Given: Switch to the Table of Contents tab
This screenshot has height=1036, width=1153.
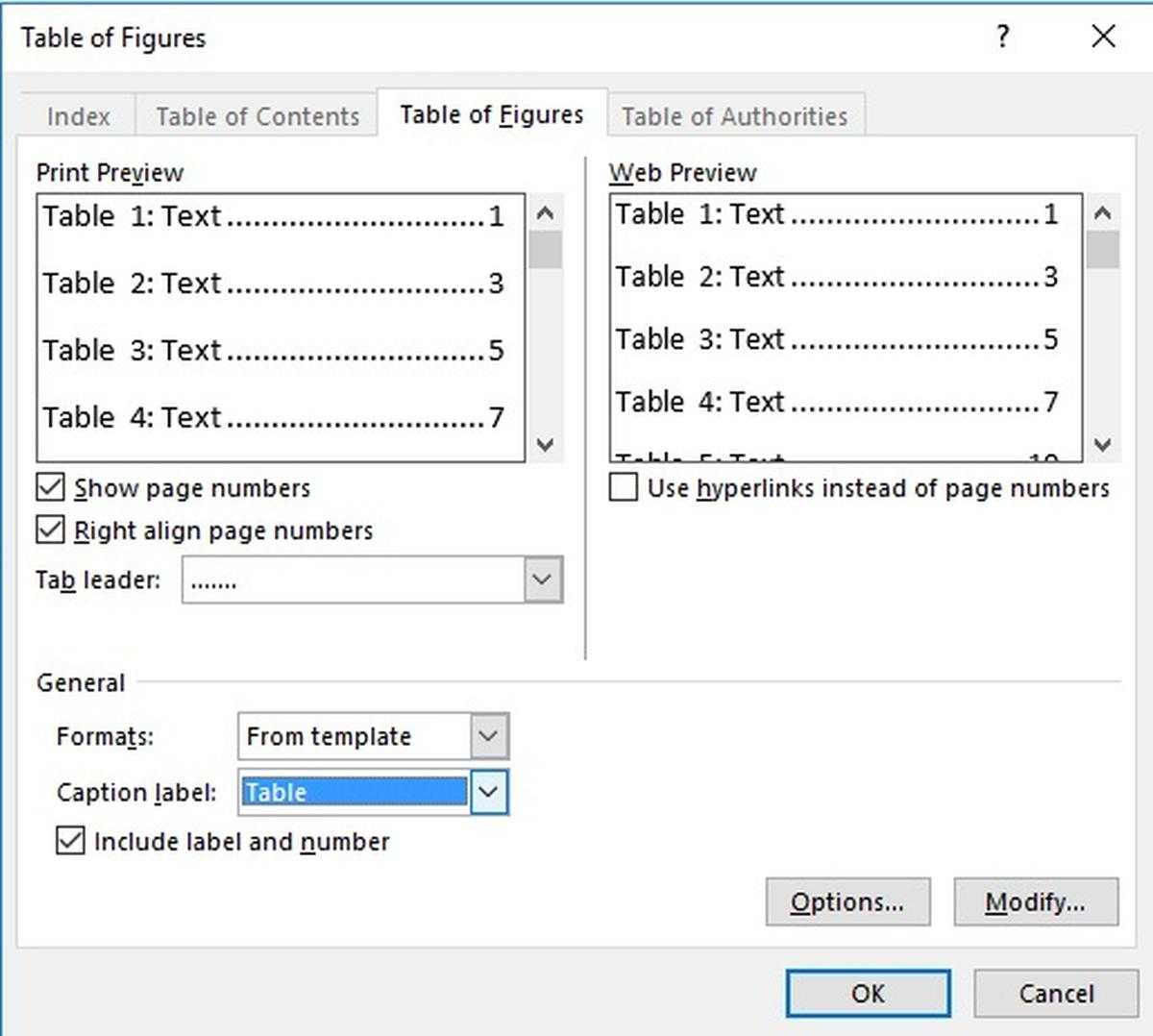Looking at the screenshot, I should click(257, 115).
